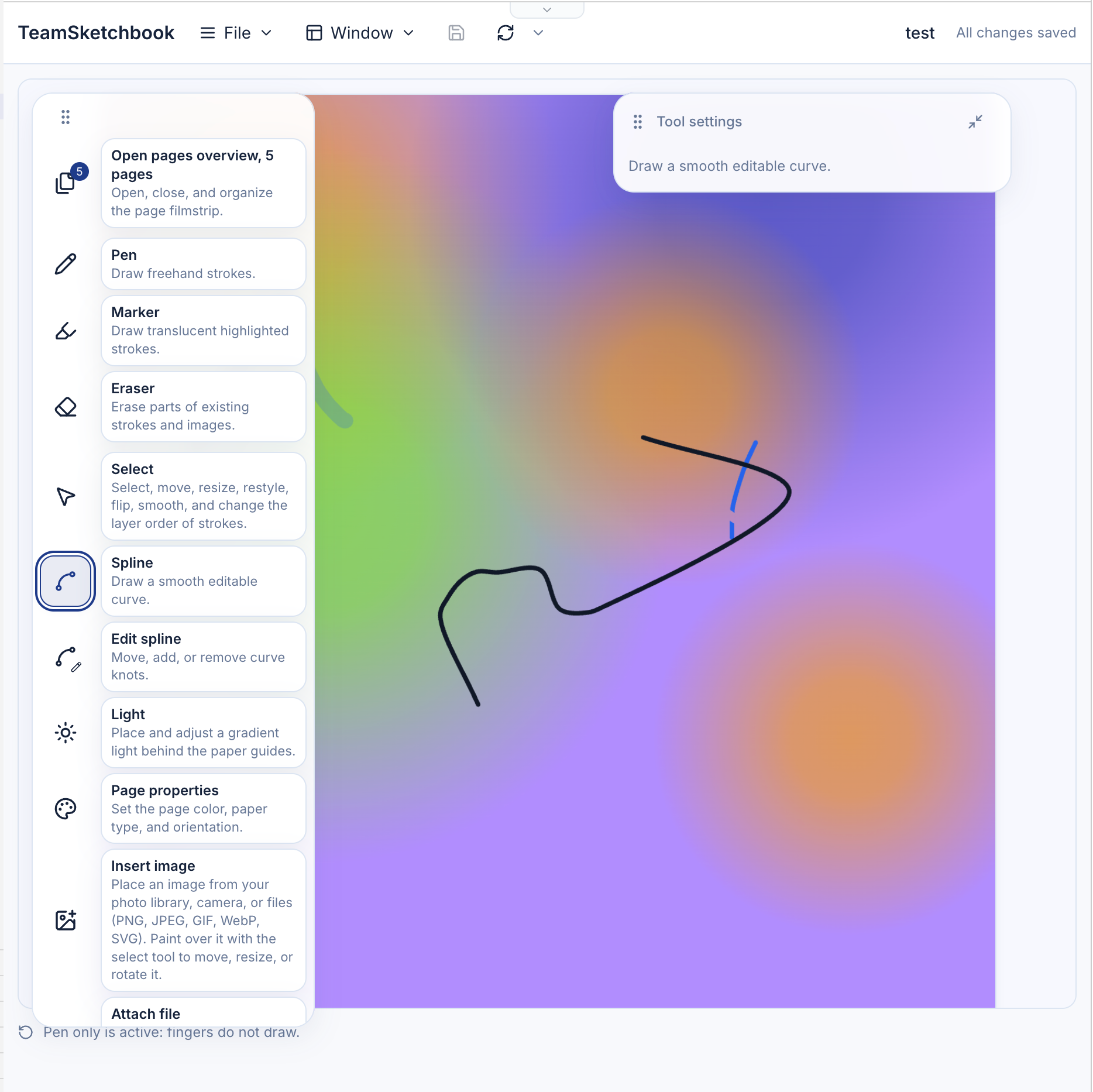Click the sync refresh icon
The width and height of the screenshot is (1093, 1092).
coord(506,33)
